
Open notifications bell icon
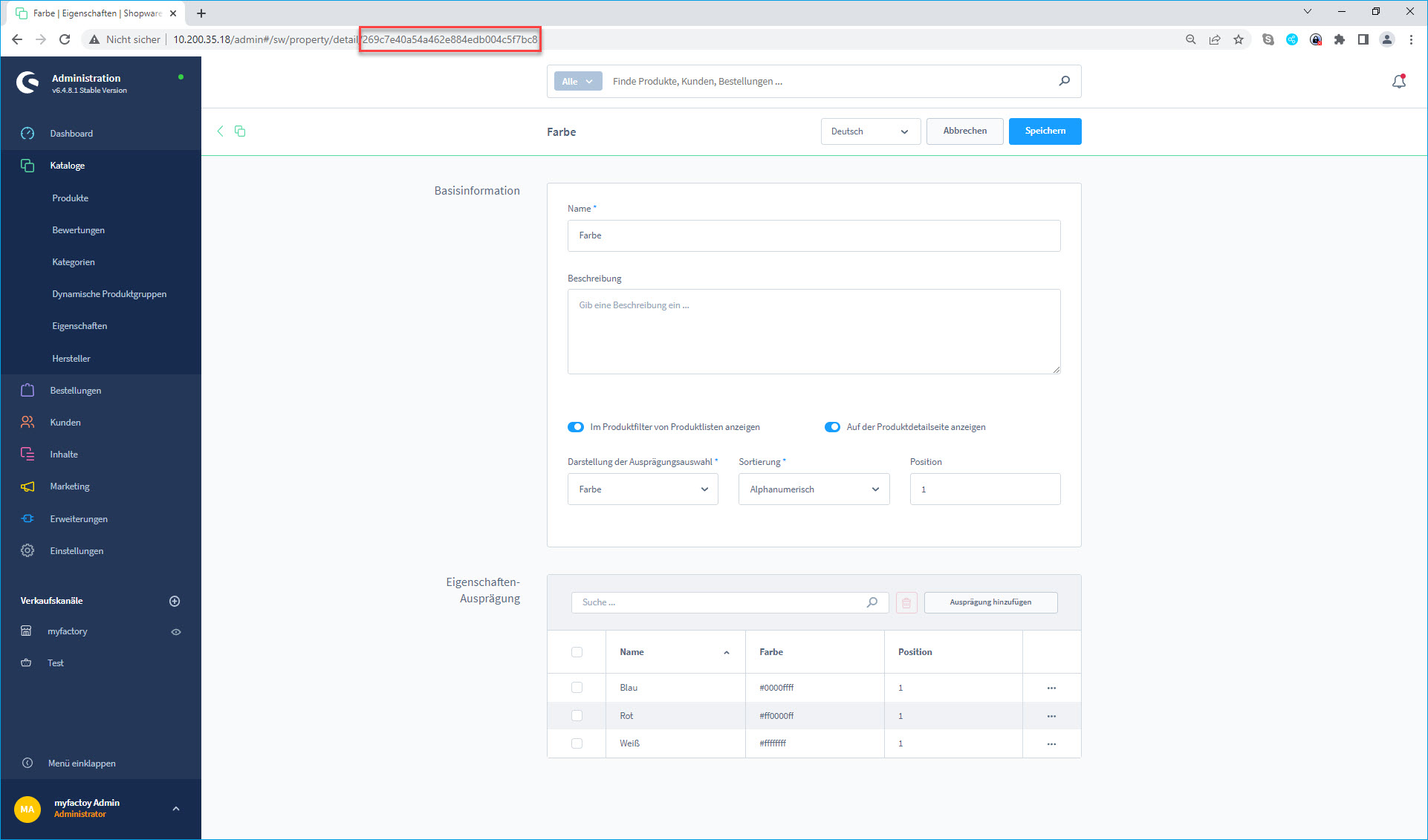[1399, 82]
